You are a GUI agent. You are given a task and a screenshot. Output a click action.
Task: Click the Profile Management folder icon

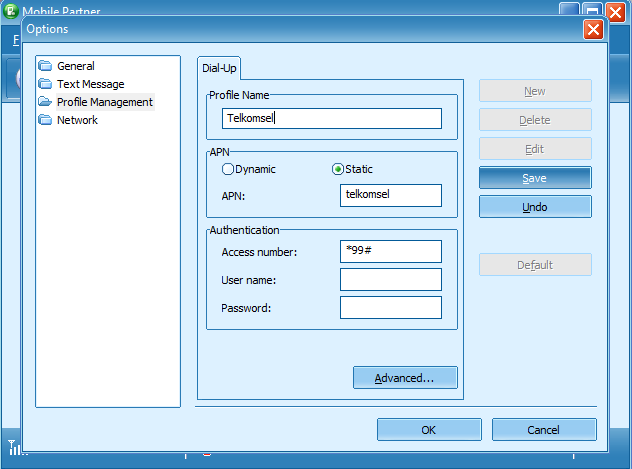tap(45, 102)
